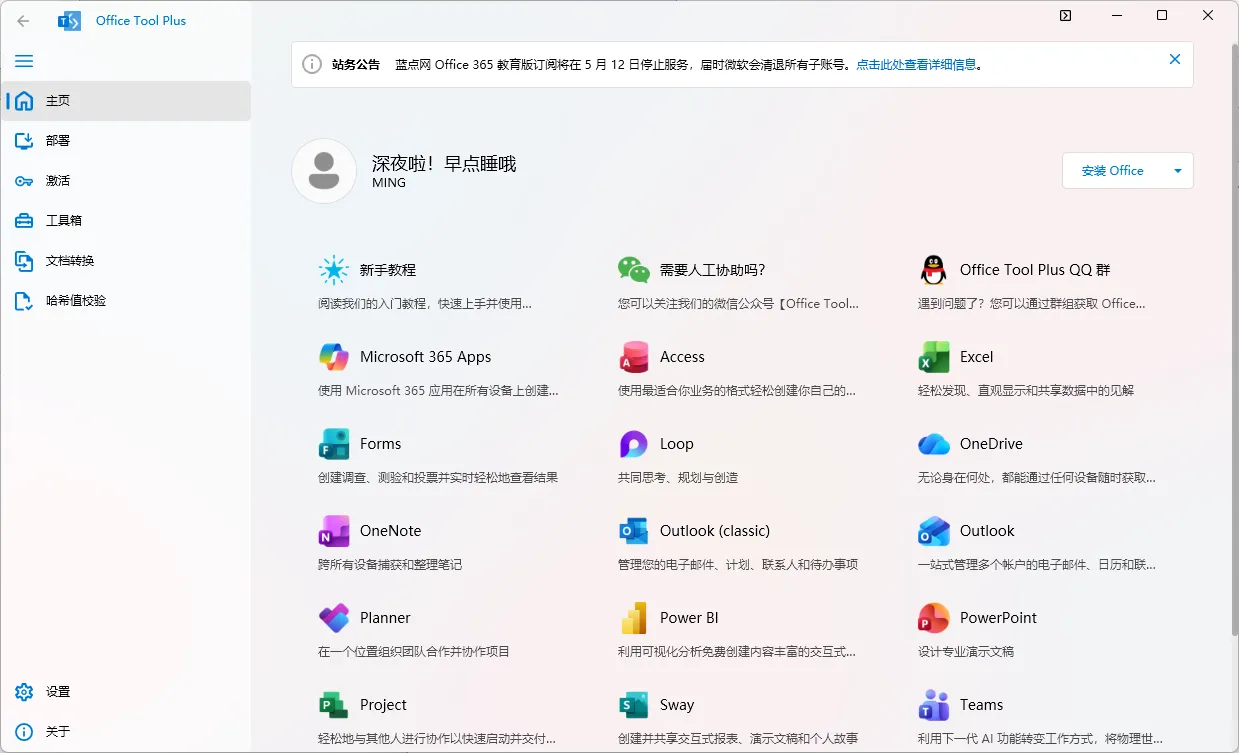This screenshot has height=753, width=1239.
Task: Select the 哈希值校验 hash verification icon
Action: [24, 300]
